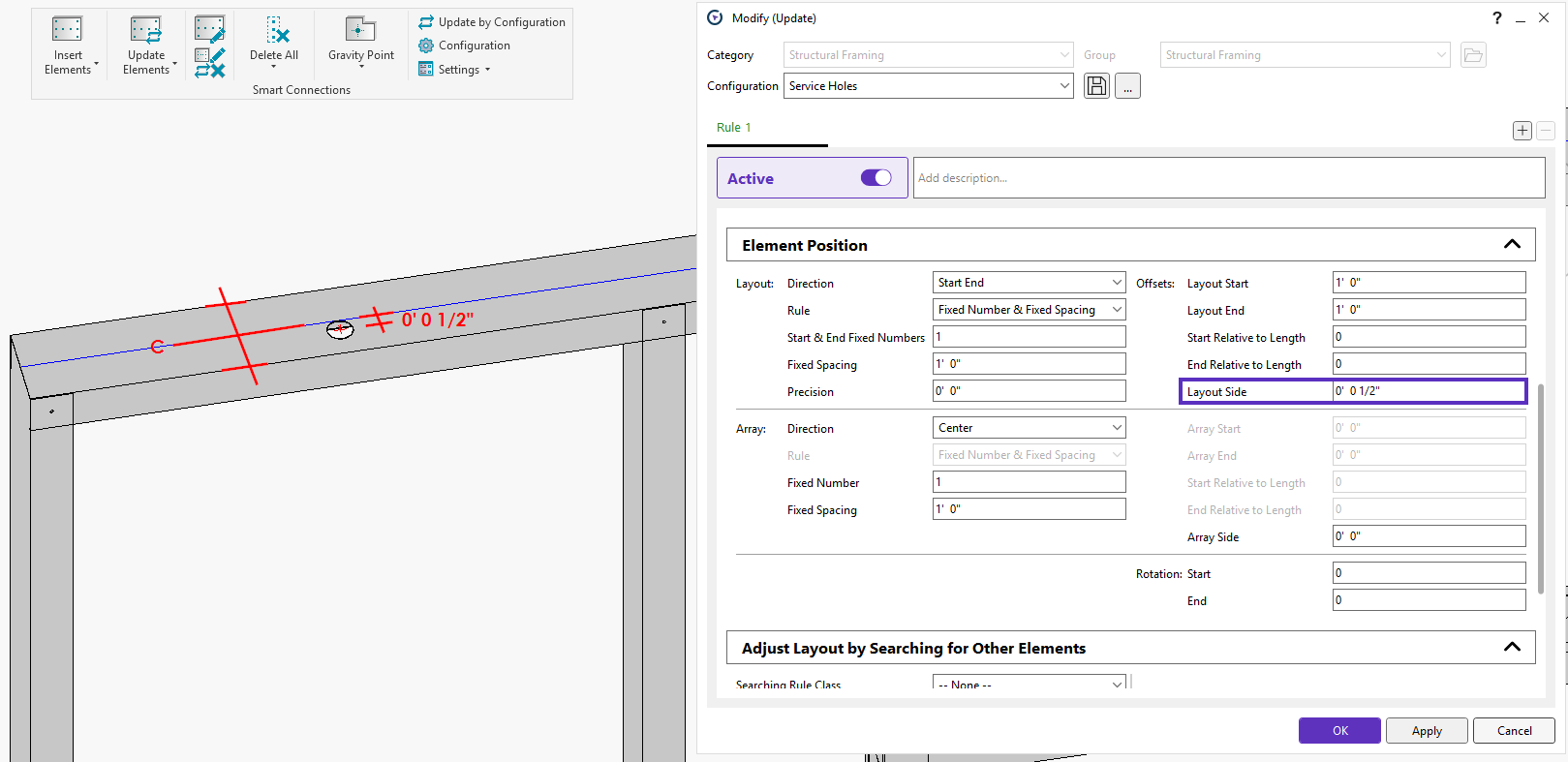
Task: Open the Service Holes configuration dropdown
Action: [x=1064, y=86]
